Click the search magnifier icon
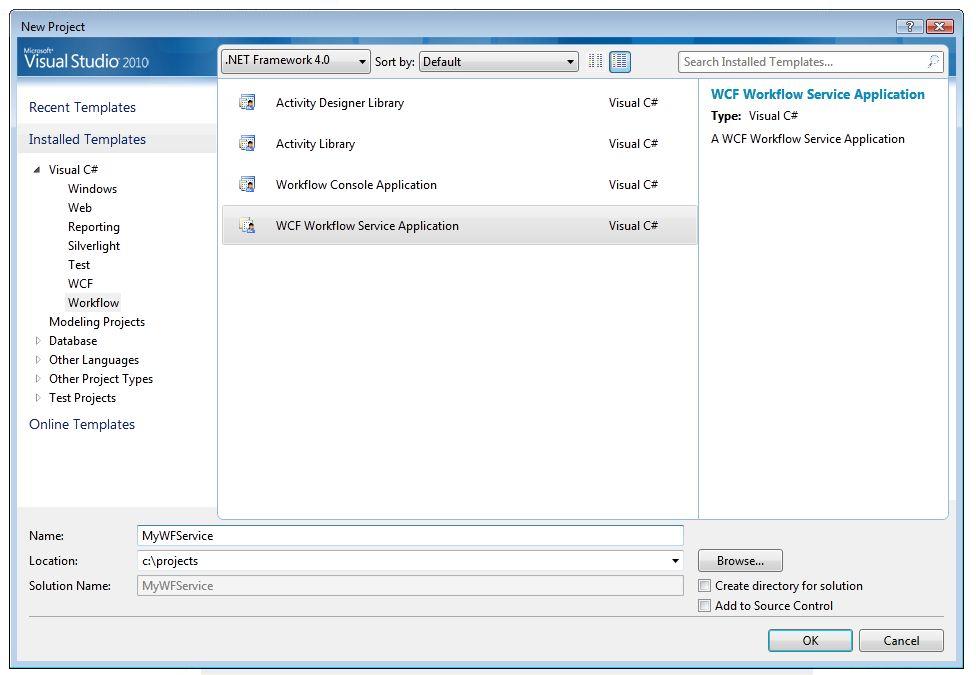 pos(933,61)
